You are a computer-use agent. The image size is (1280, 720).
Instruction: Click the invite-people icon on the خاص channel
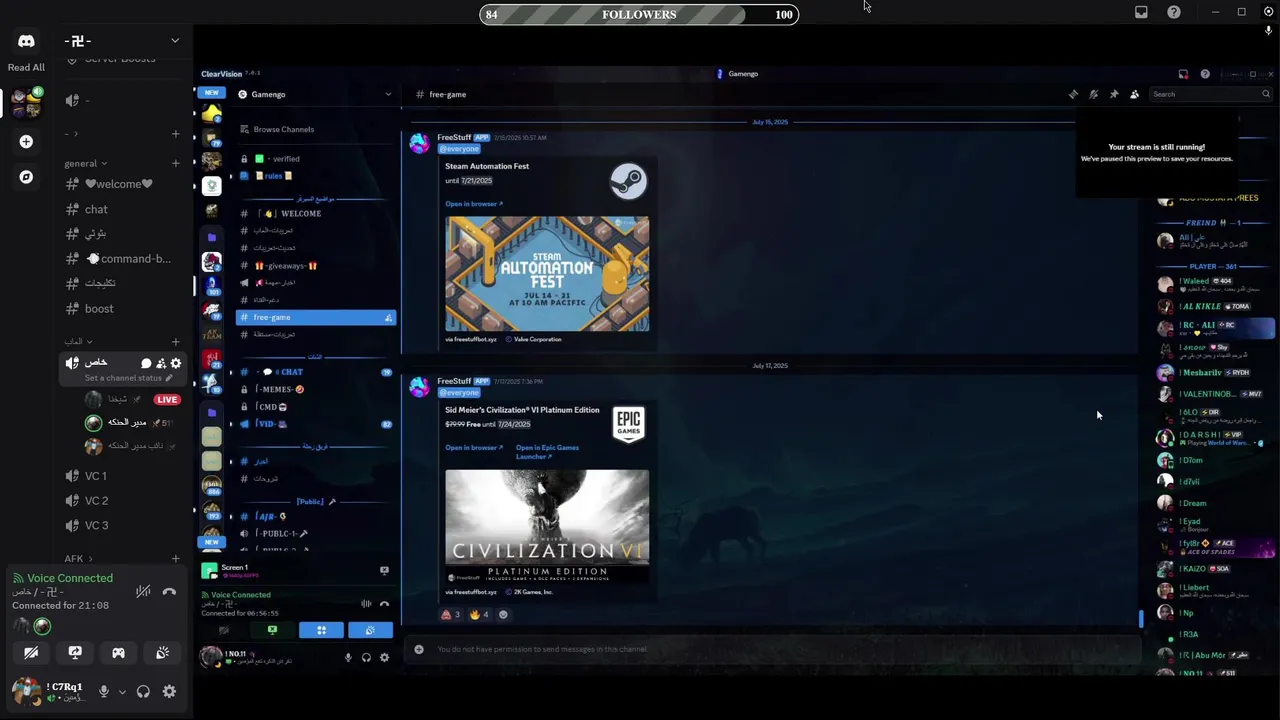coord(161,363)
